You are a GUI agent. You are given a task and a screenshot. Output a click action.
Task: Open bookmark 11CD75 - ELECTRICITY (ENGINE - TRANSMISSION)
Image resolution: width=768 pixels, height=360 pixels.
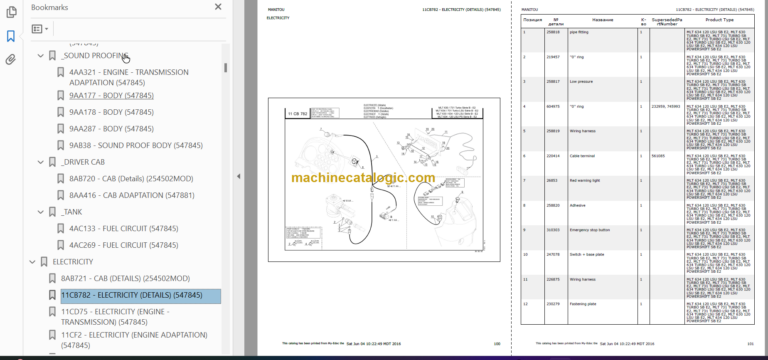pyautogui.click(x=115, y=317)
